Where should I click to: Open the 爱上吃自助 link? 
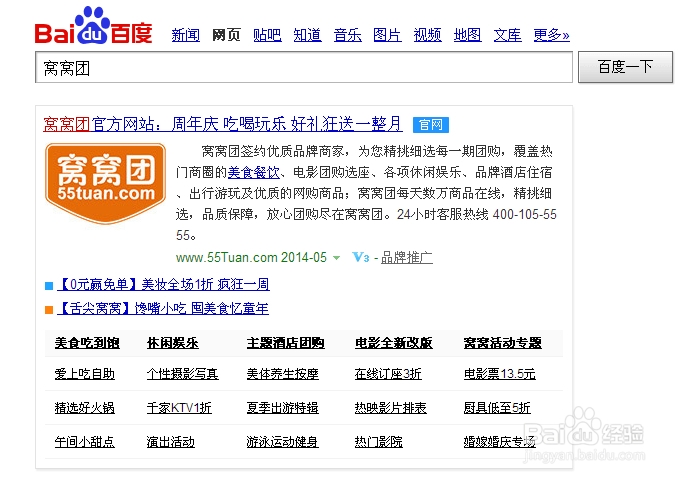tap(85, 374)
